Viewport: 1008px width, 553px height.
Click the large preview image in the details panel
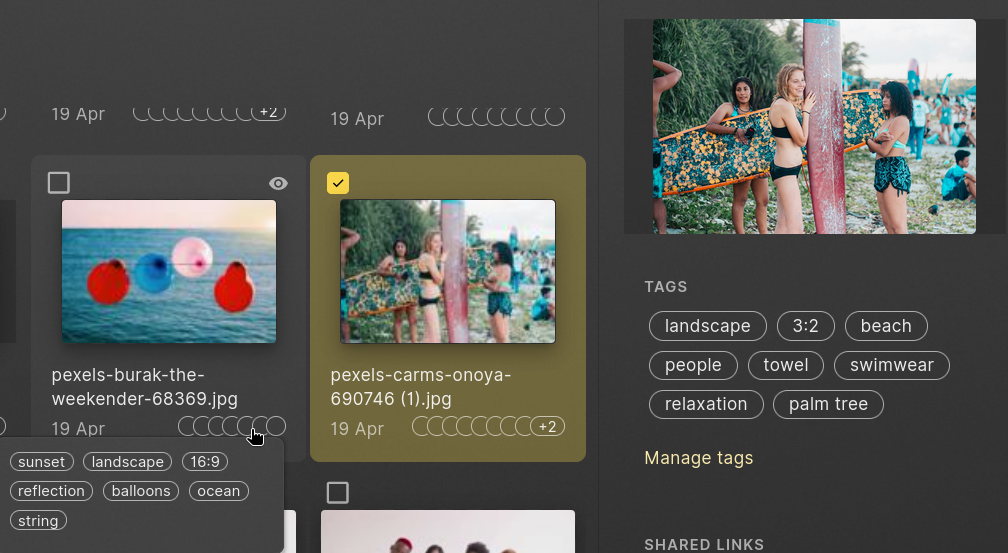click(814, 126)
